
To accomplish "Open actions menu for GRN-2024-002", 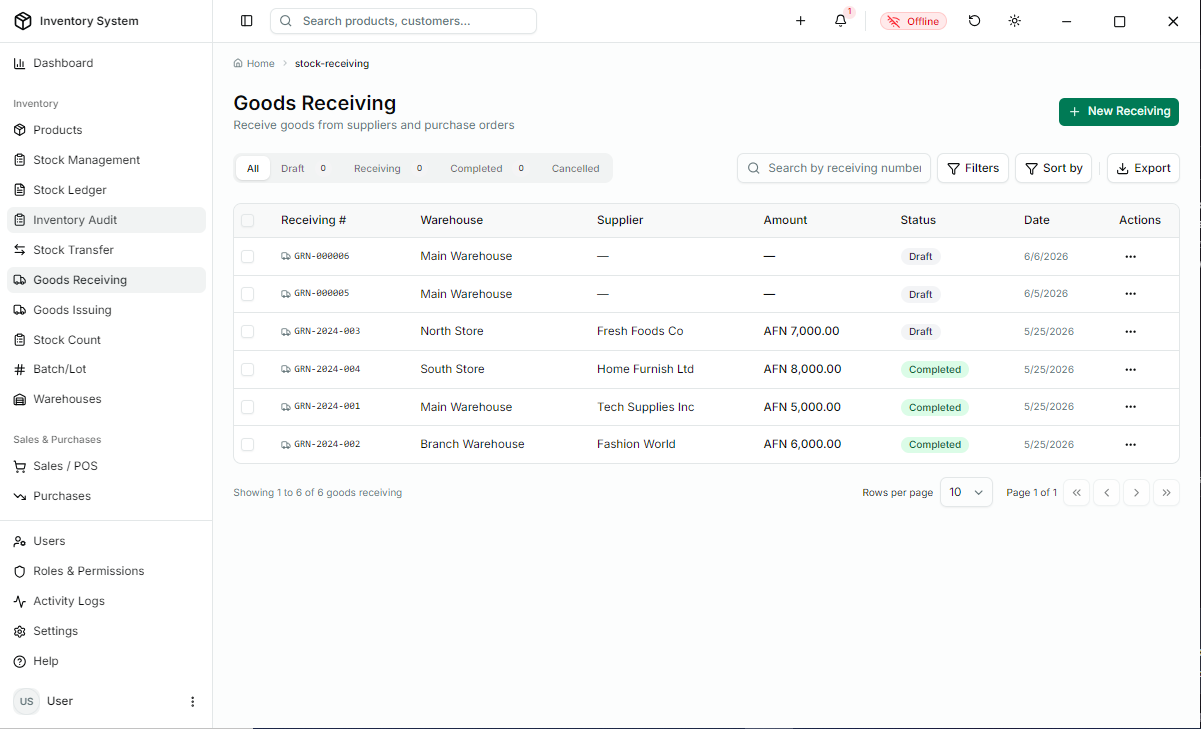I will click(x=1131, y=444).
